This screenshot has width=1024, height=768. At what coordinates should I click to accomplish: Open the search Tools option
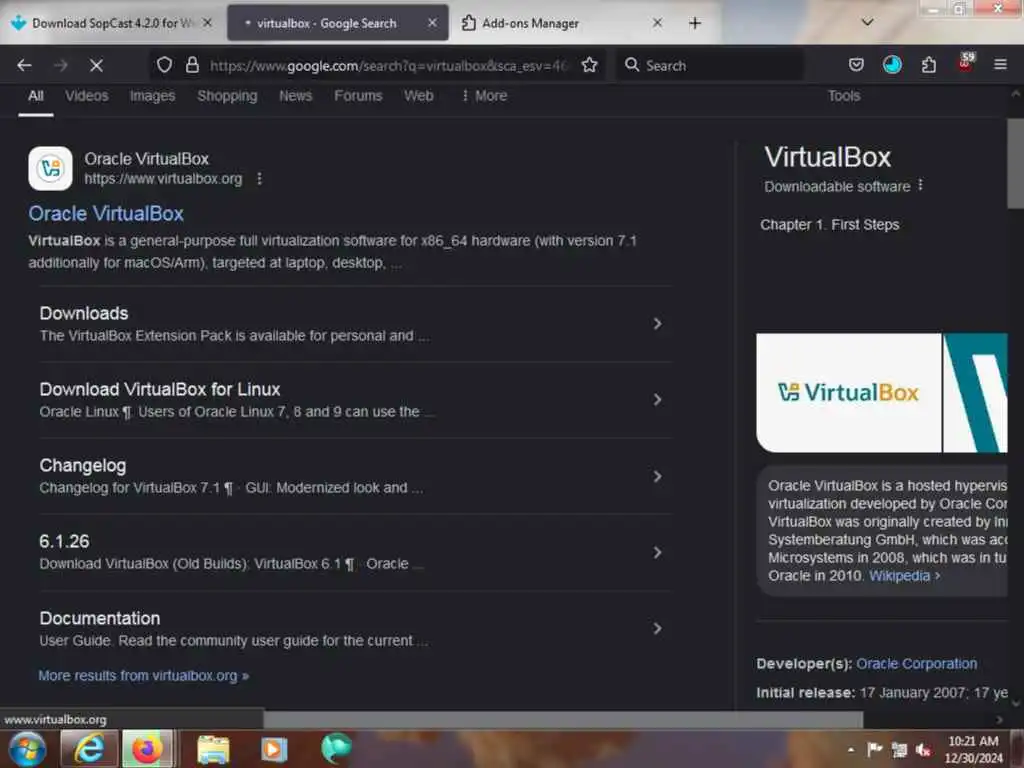(x=844, y=96)
